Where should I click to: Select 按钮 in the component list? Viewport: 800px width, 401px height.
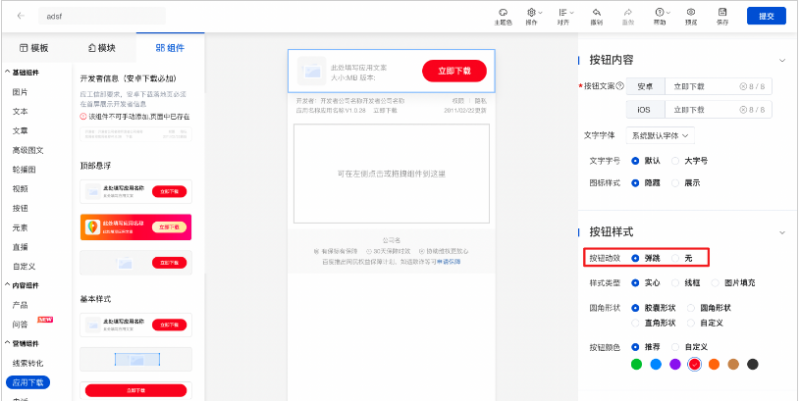(x=20, y=208)
